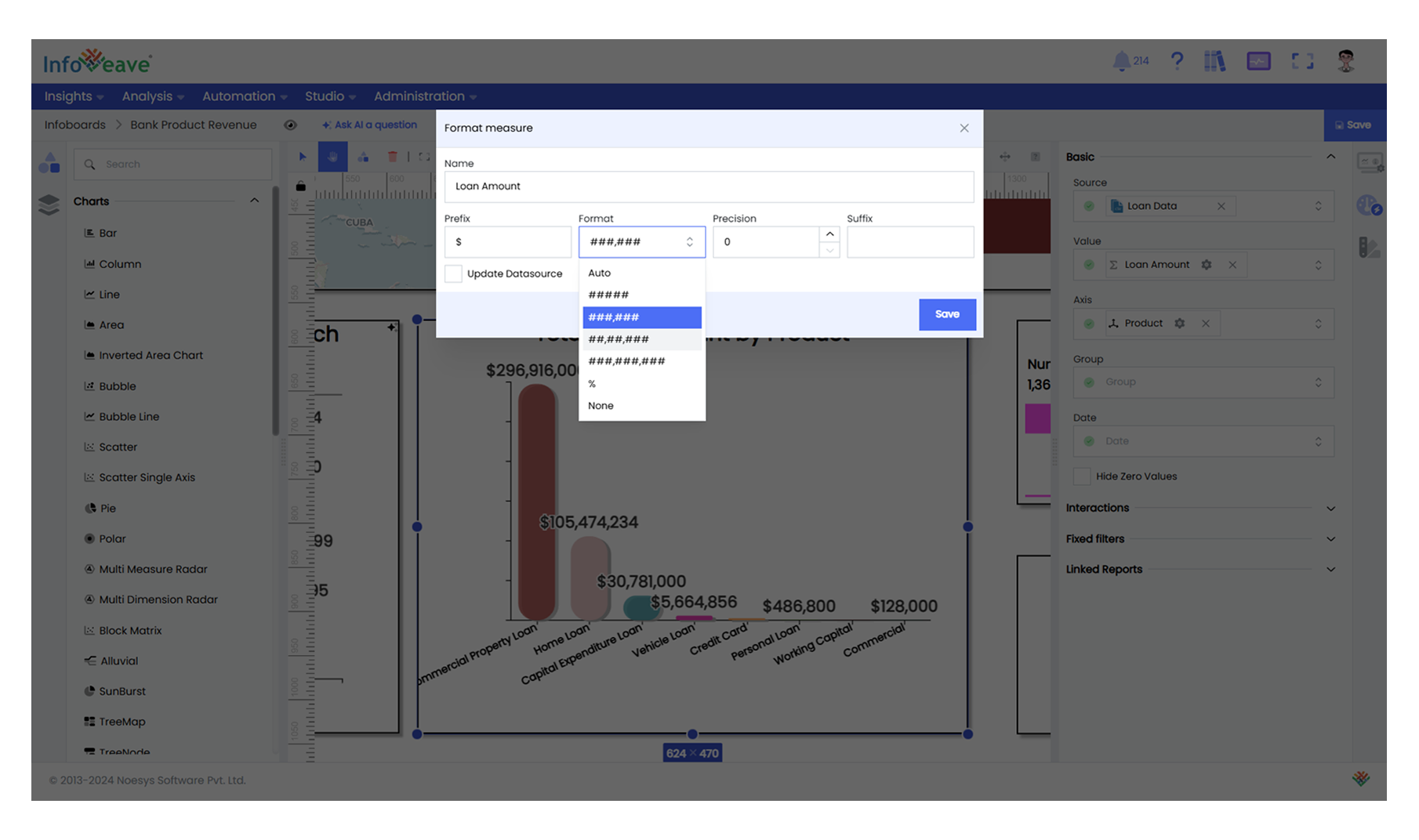This screenshot has width=1419, height=840.
Task: Open the Administration menu
Action: click(424, 96)
